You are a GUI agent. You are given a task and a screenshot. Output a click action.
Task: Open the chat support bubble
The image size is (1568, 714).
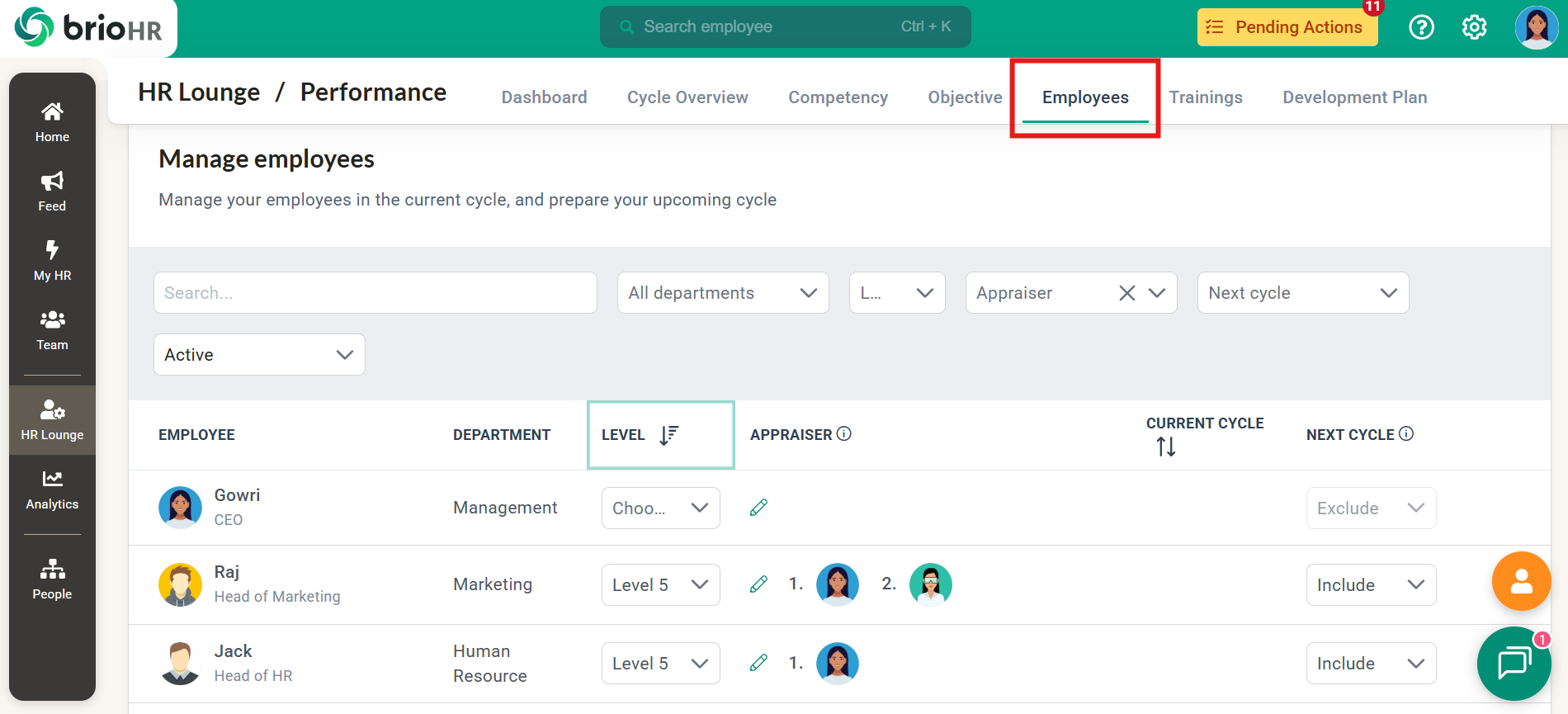[x=1514, y=663]
